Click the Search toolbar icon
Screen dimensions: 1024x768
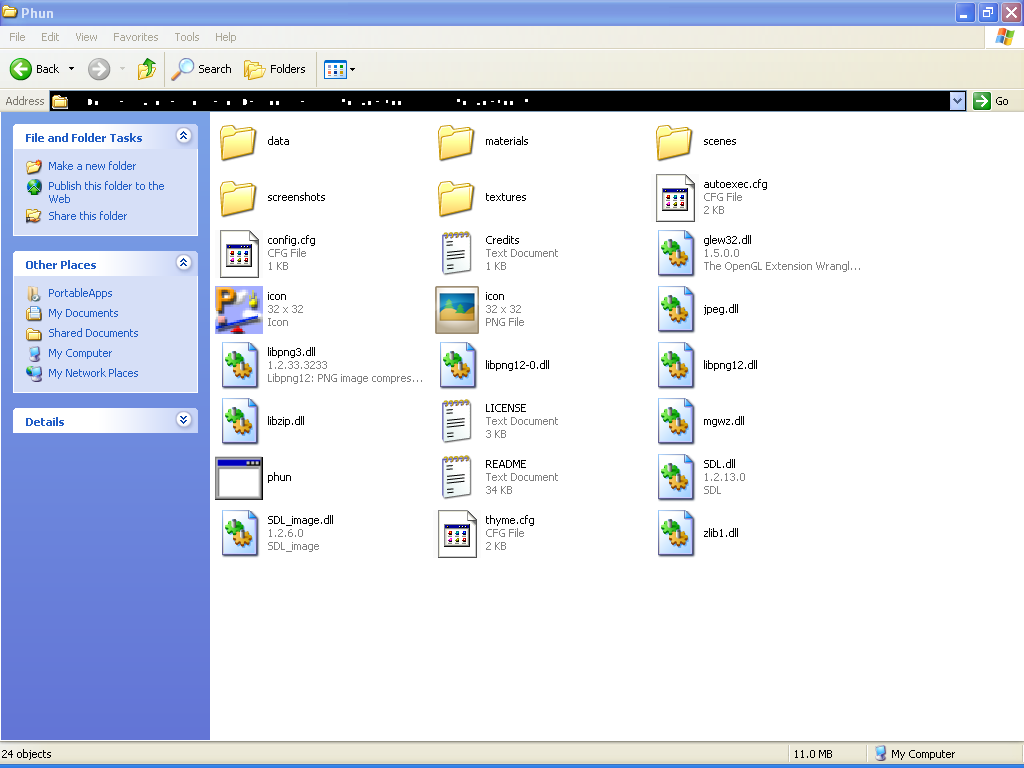tap(201, 69)
